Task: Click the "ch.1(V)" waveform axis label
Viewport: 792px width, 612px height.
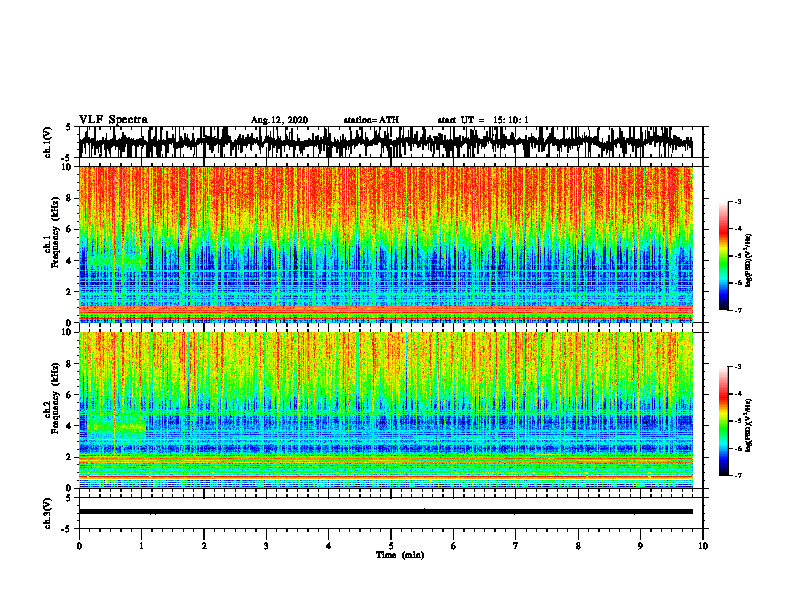Action: pyautogui.click(x=48, y=142)
